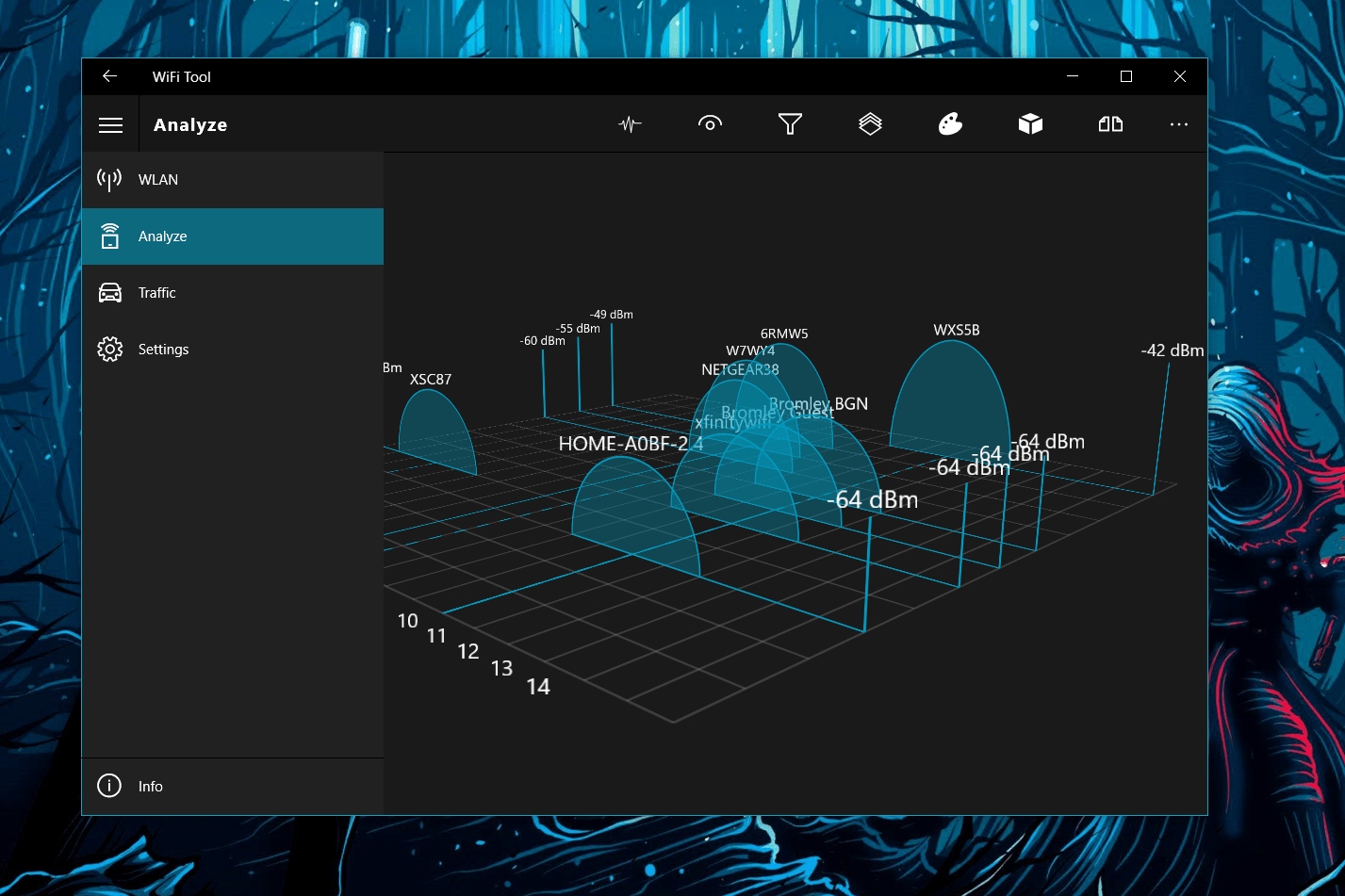
Task: Click the pulse waveform toolbar icon
Action: 630,124
